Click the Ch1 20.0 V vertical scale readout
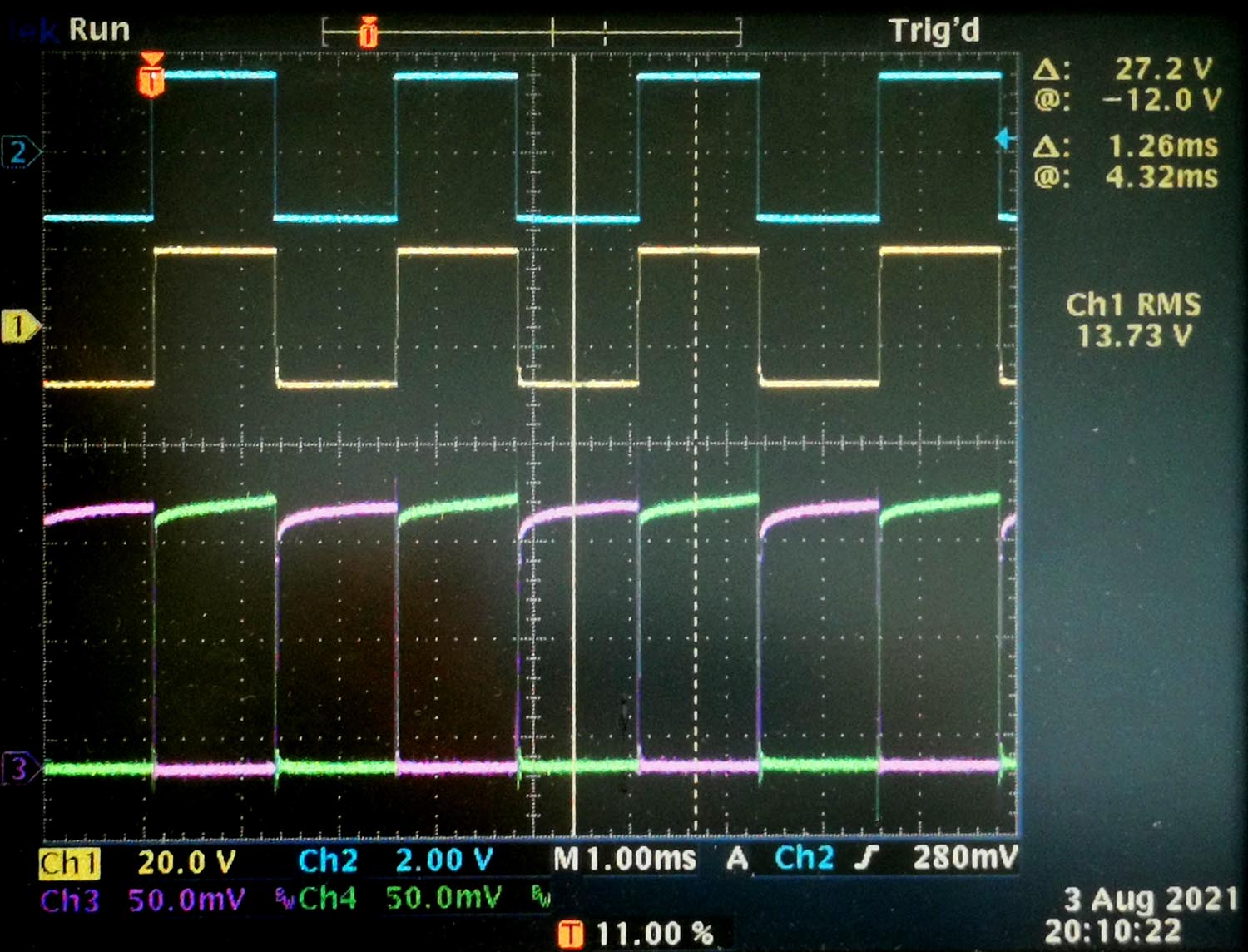Viewport: 1248px width, 952px height. (186, 862)
